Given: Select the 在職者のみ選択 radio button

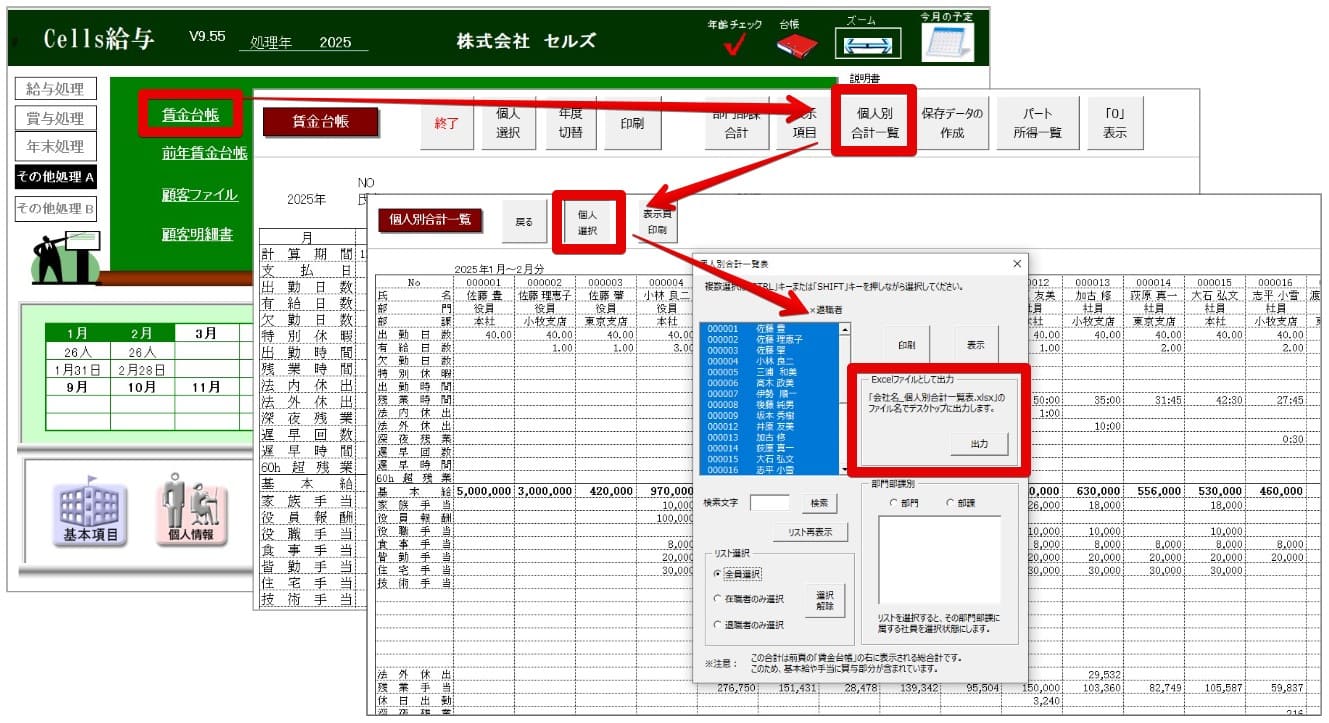Looking at the screenshot, I should tap(718, 599).
